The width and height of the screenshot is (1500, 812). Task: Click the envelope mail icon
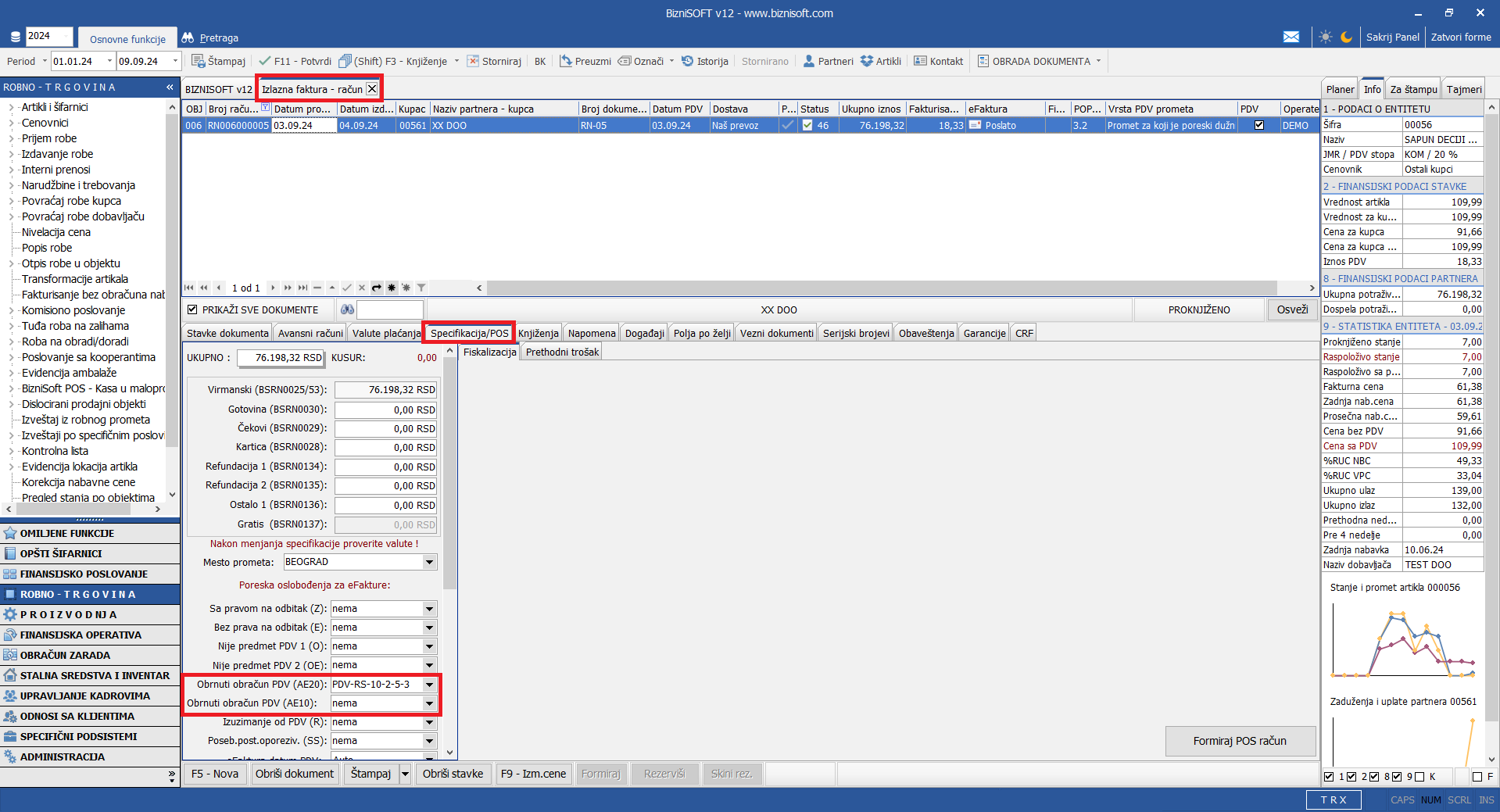[x=1291, y=37]
